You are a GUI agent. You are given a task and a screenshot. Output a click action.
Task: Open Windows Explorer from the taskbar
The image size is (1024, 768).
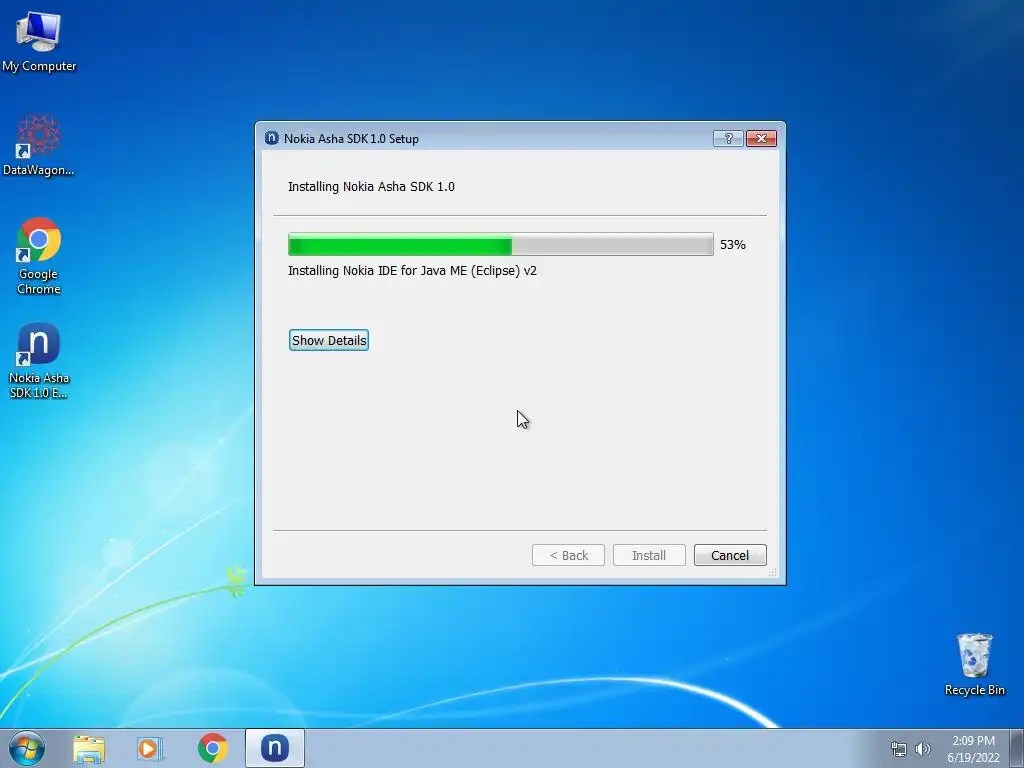89,748
